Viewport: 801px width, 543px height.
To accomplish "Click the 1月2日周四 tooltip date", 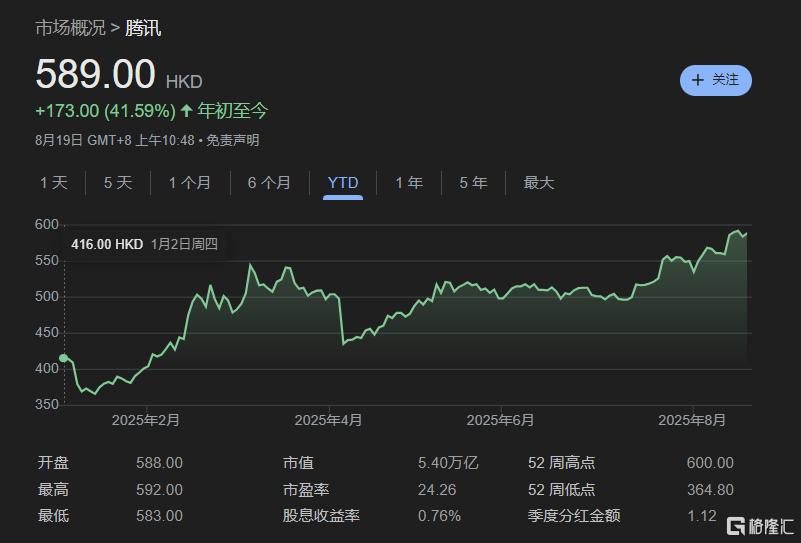I will click(x=184, y=244).
